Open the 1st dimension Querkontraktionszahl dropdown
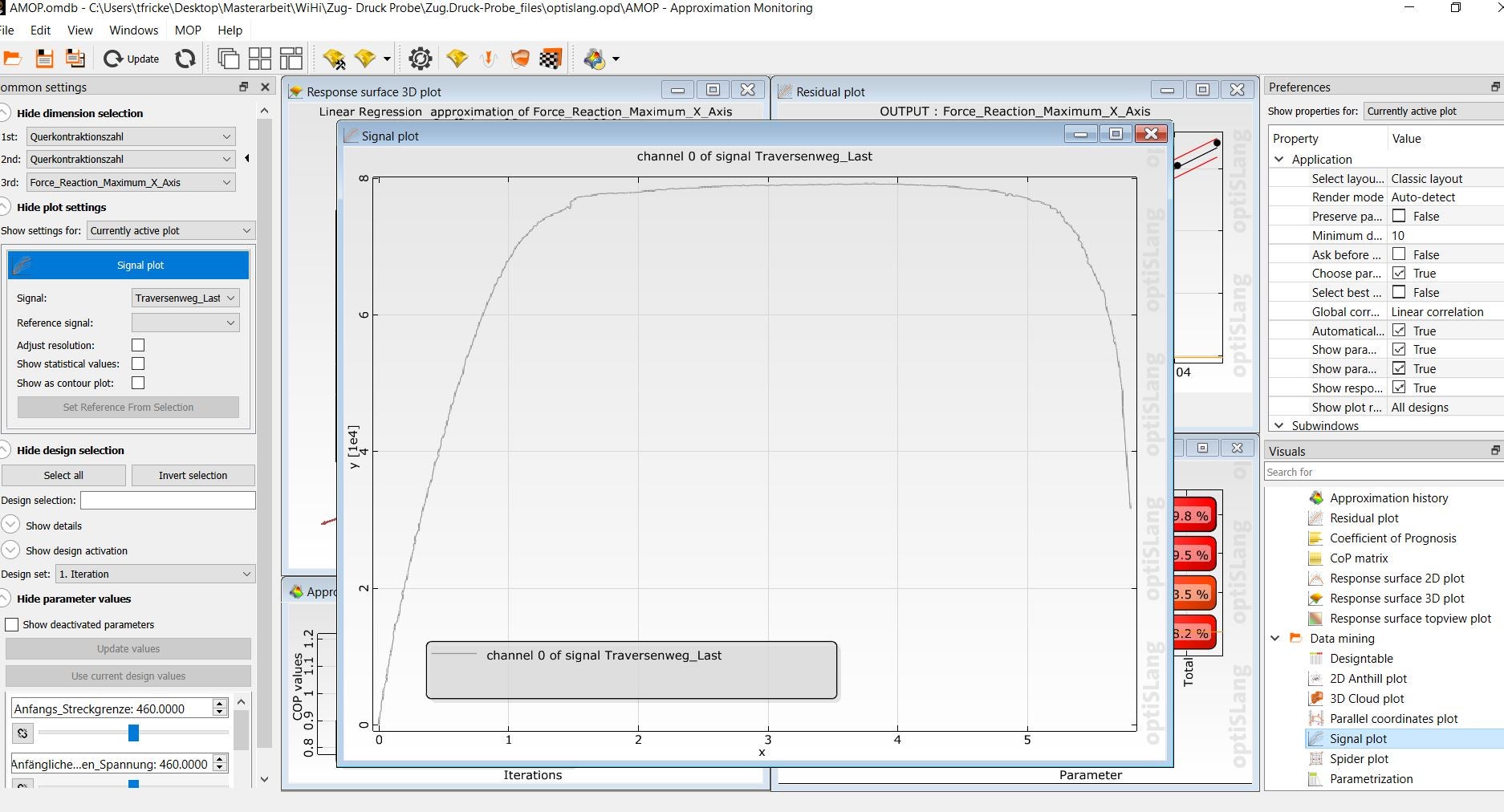Image resolution: width=1504 pixels, height=812 pixels. click(x=131, y=136)
